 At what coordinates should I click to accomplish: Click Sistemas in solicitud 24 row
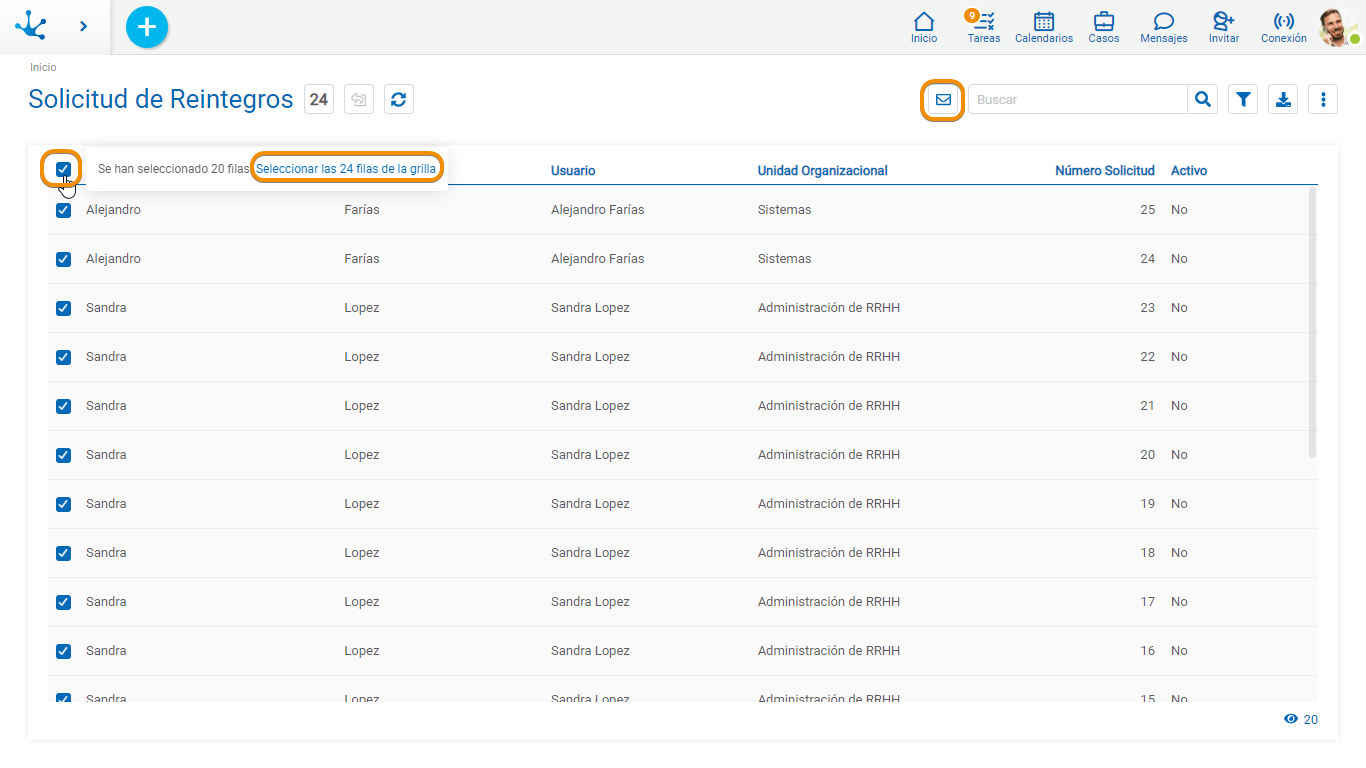coord(785,259)
